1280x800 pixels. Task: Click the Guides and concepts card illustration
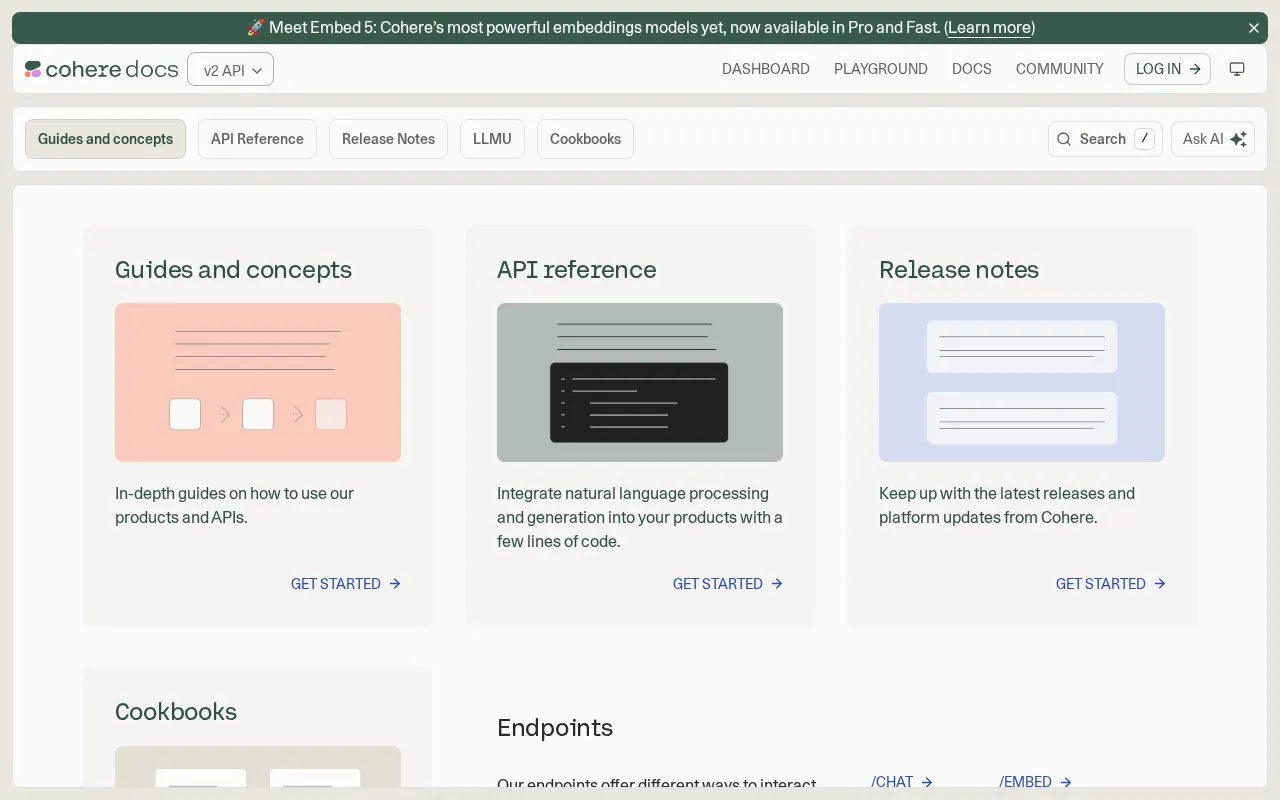[x=258, y=382]
